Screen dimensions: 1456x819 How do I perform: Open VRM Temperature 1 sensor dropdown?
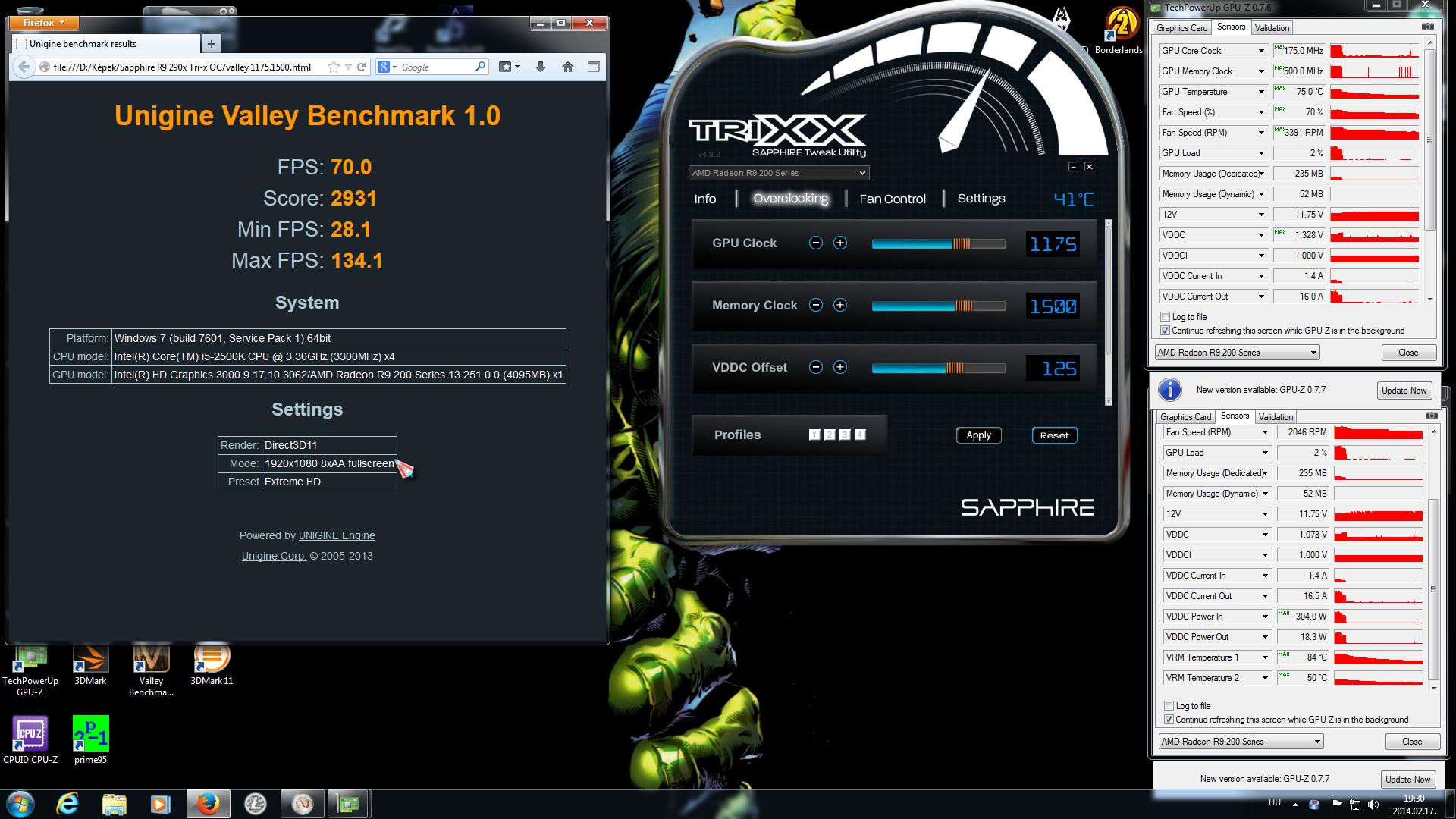pos(1265,657)
